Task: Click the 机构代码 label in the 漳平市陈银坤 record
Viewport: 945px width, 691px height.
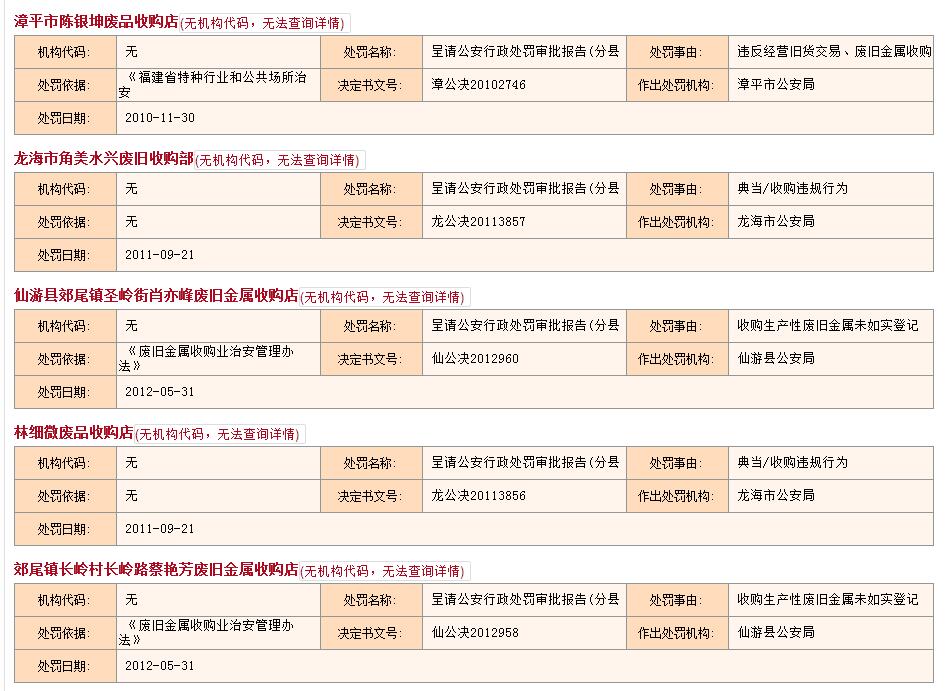Action: [64, 52]
